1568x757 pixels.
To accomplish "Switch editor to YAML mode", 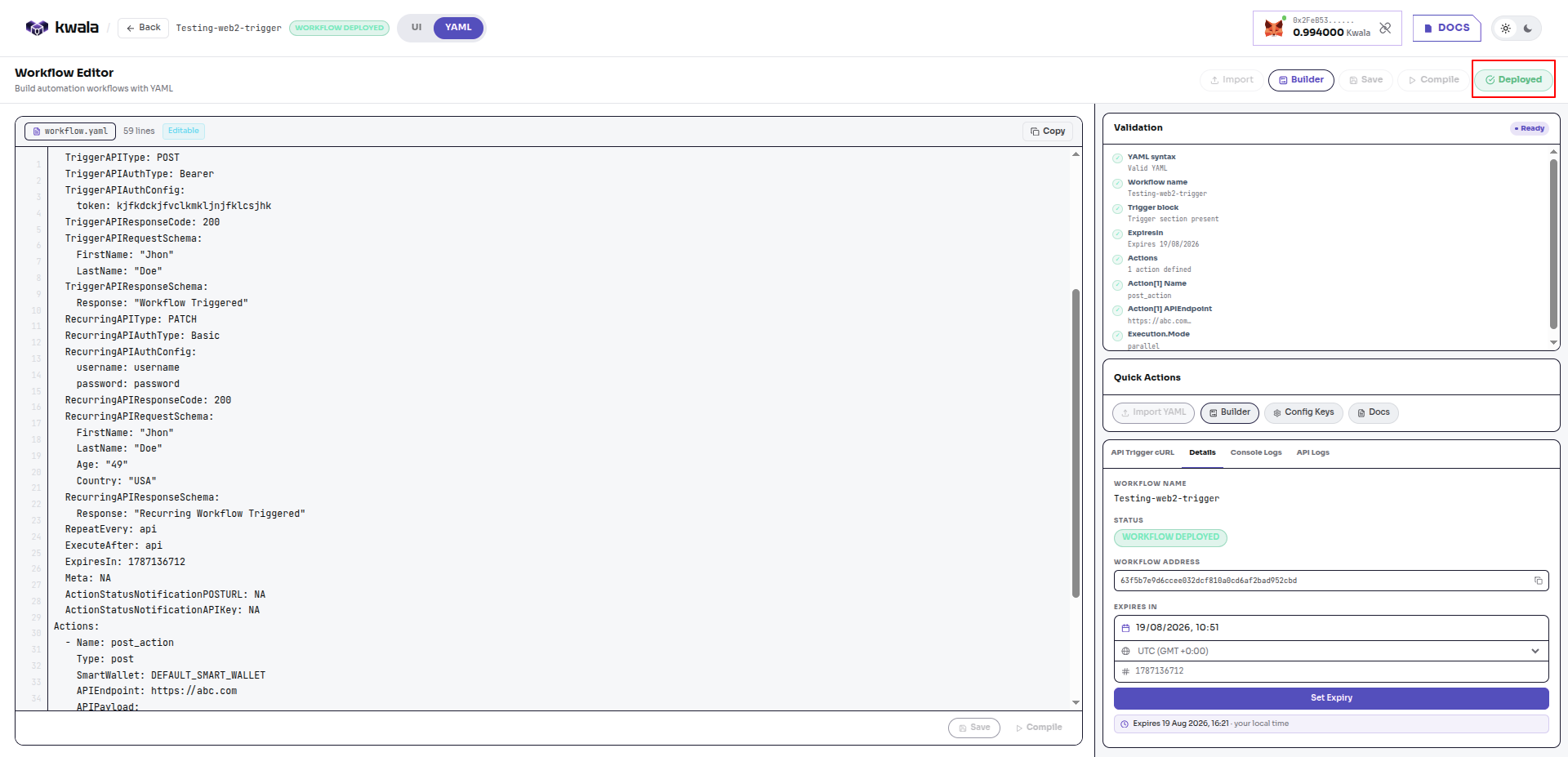I will click(458, 28).
